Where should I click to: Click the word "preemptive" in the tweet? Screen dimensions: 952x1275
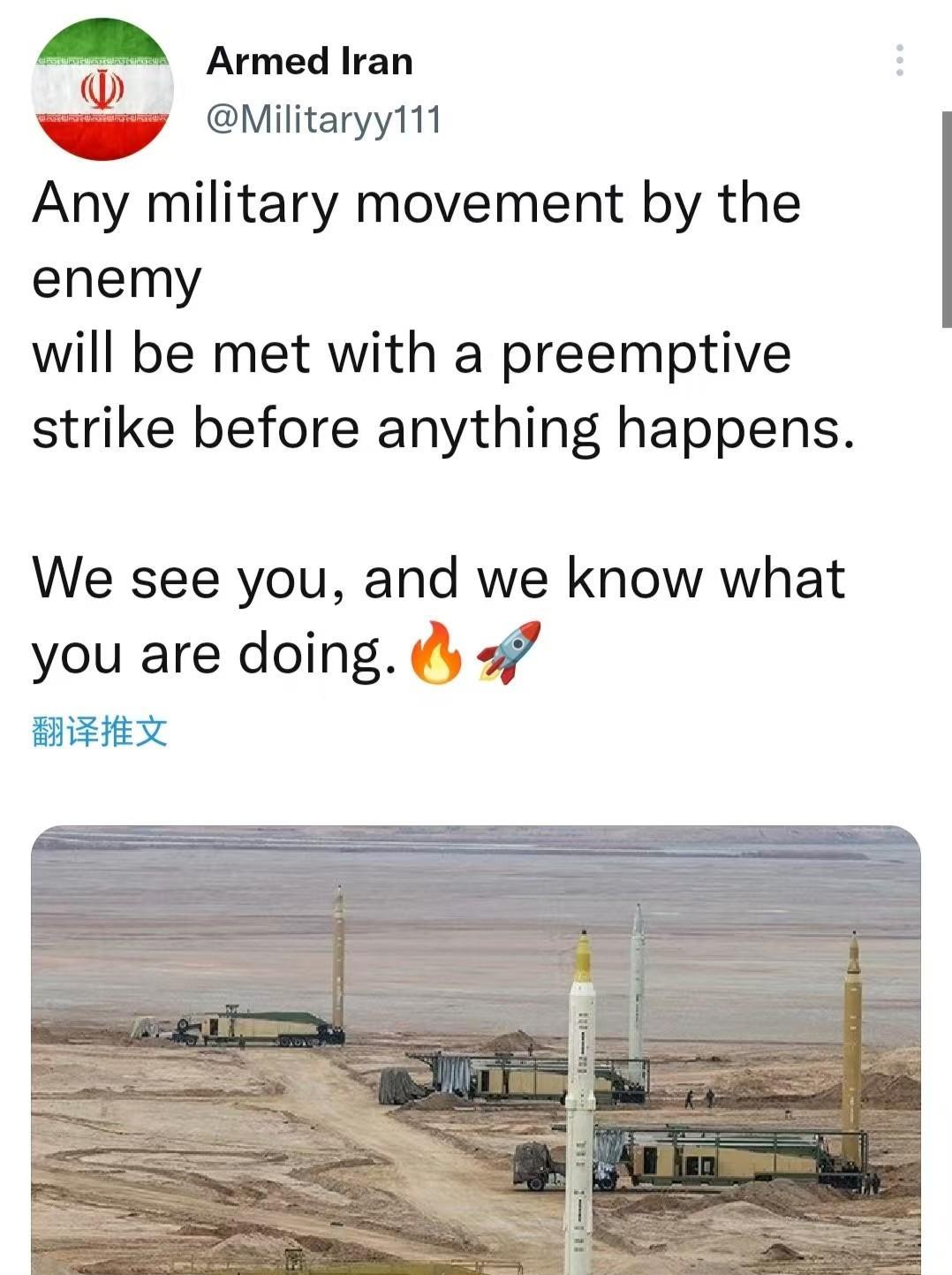click(x=646, y=353)
